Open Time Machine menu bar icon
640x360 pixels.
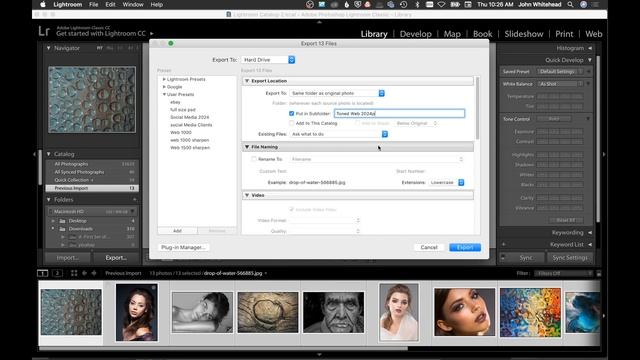click(403, 4)
